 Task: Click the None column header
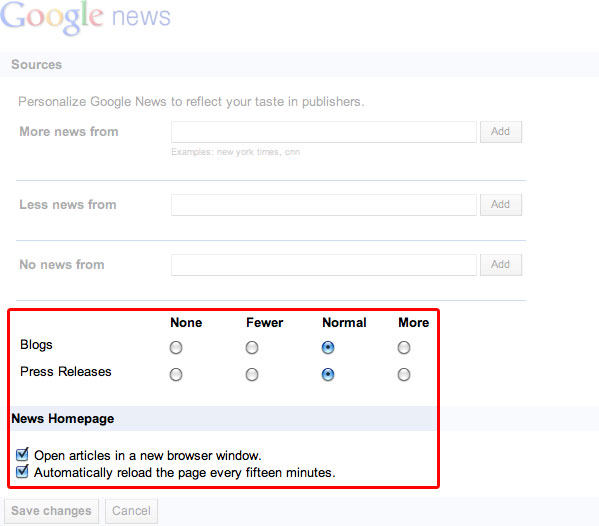tap(186, 322)
